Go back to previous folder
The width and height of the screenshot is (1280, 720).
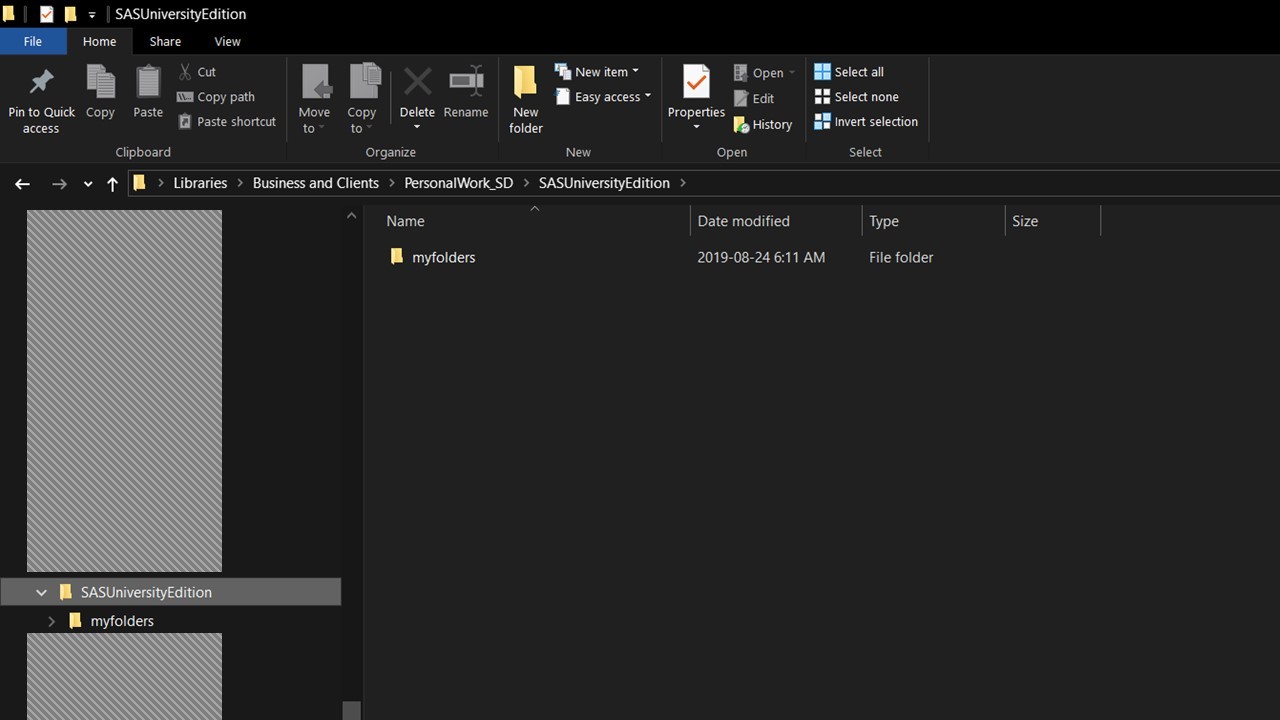[22, 184]
